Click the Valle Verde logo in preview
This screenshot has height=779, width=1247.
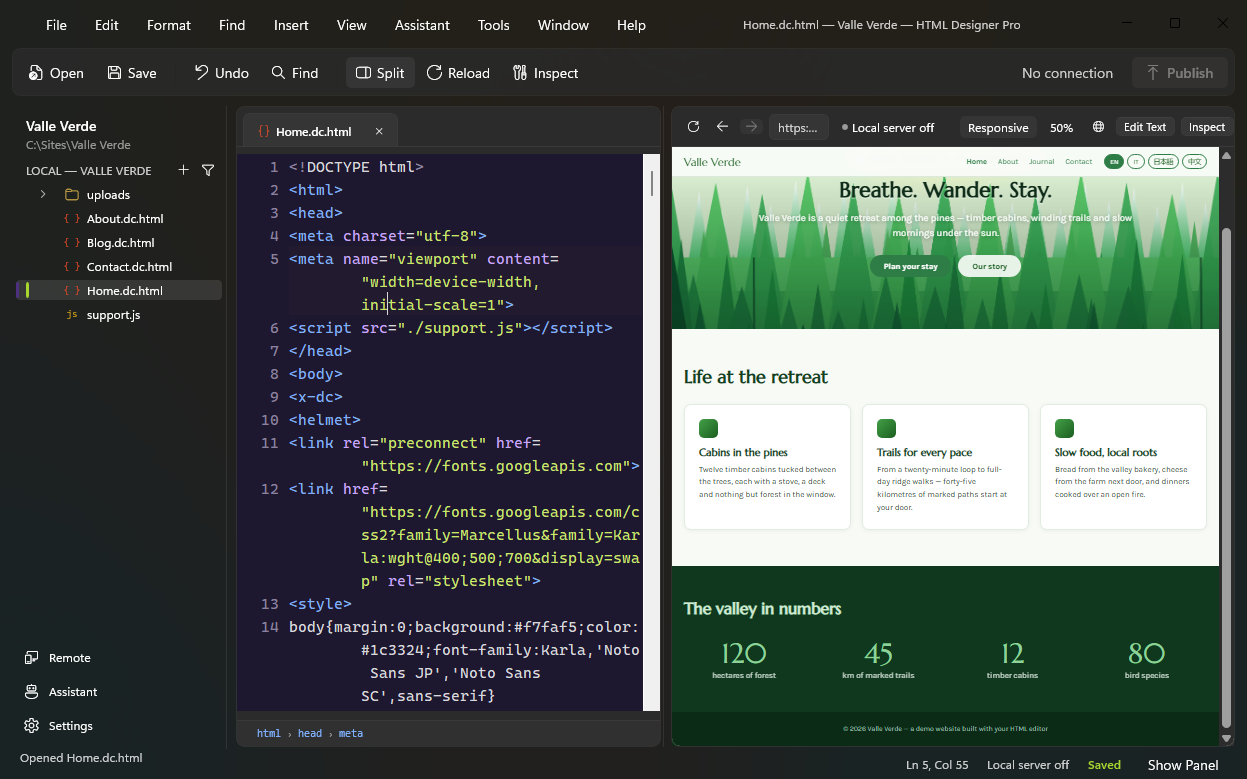click(x=712, y=161)
